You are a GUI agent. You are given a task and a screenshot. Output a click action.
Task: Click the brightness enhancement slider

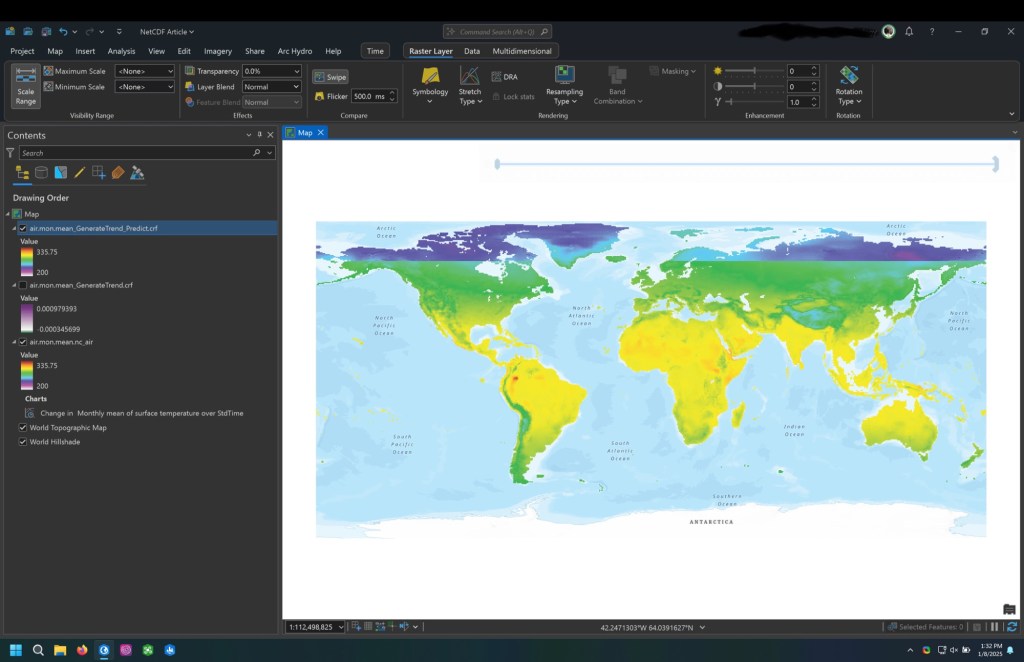point(754,71)
